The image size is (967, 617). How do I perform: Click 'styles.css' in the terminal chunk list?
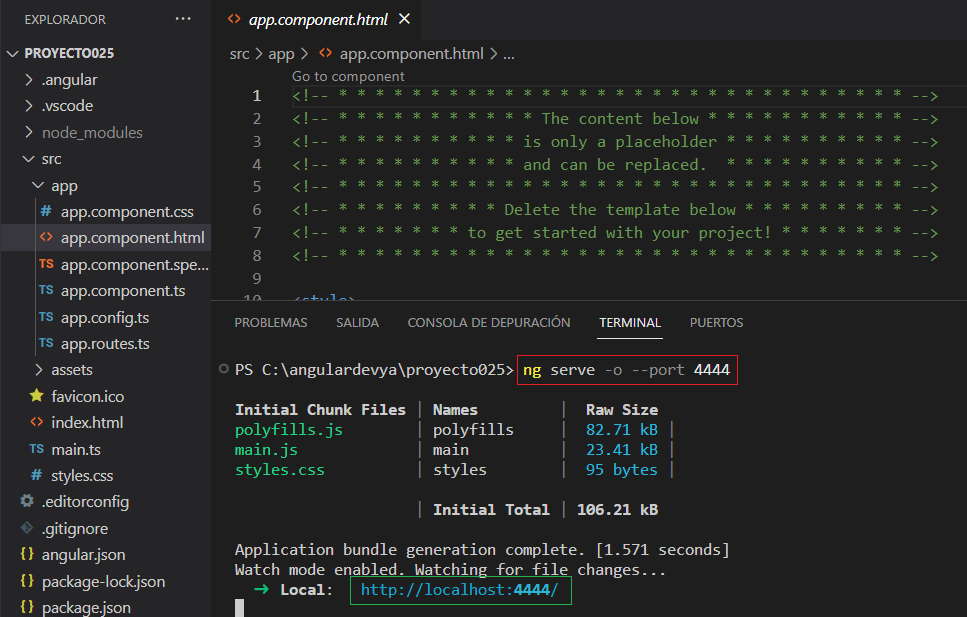(x=279, y=470)
